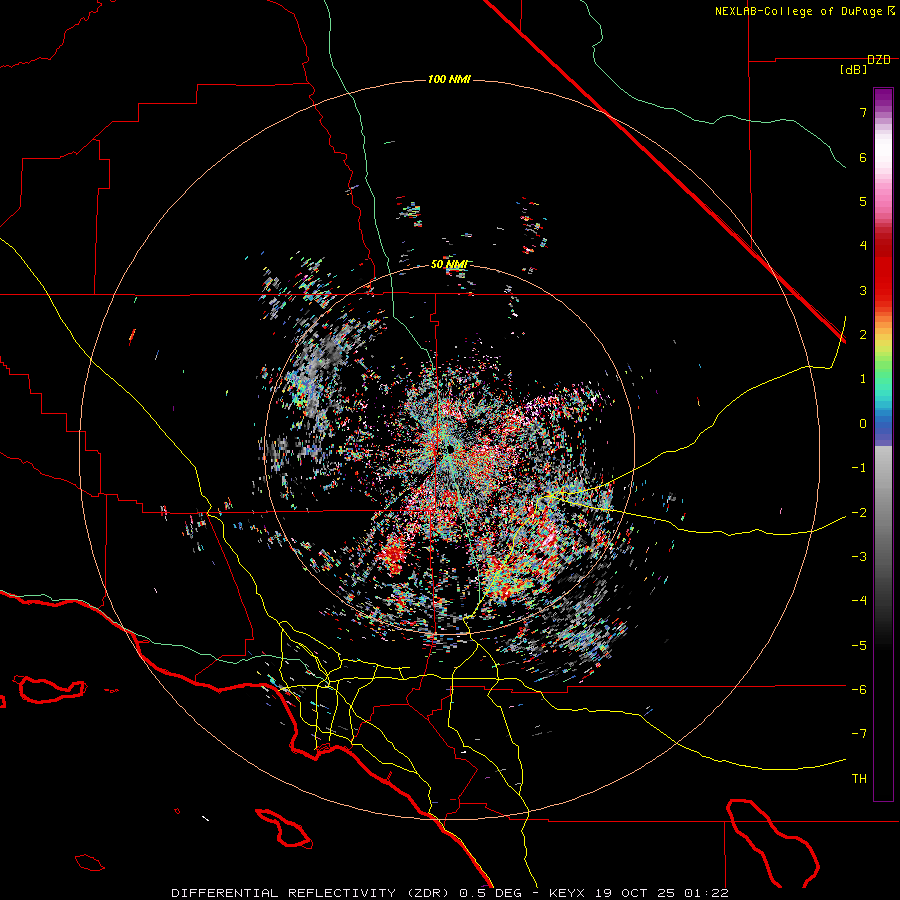
Task: Click the [dB] units label
Action: point(854,70)
